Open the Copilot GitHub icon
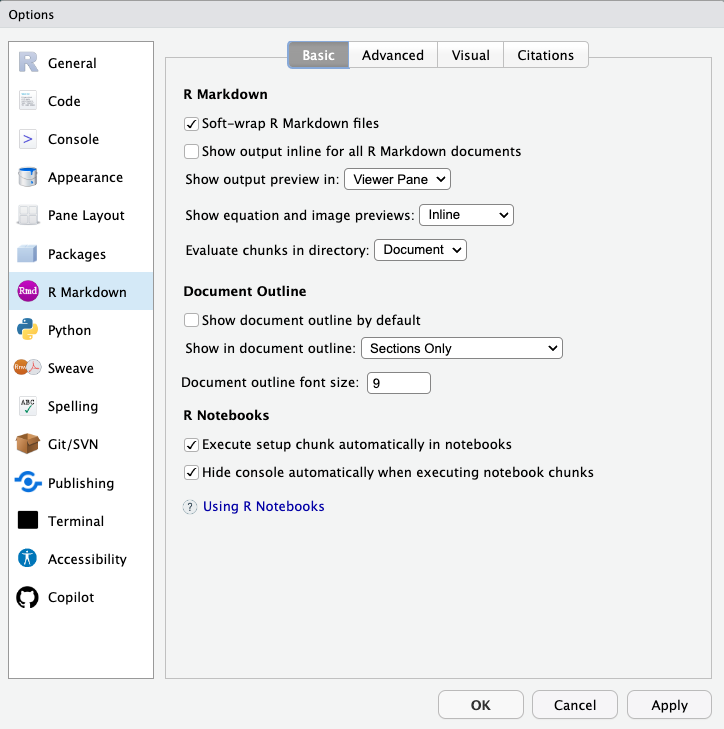 28,597
